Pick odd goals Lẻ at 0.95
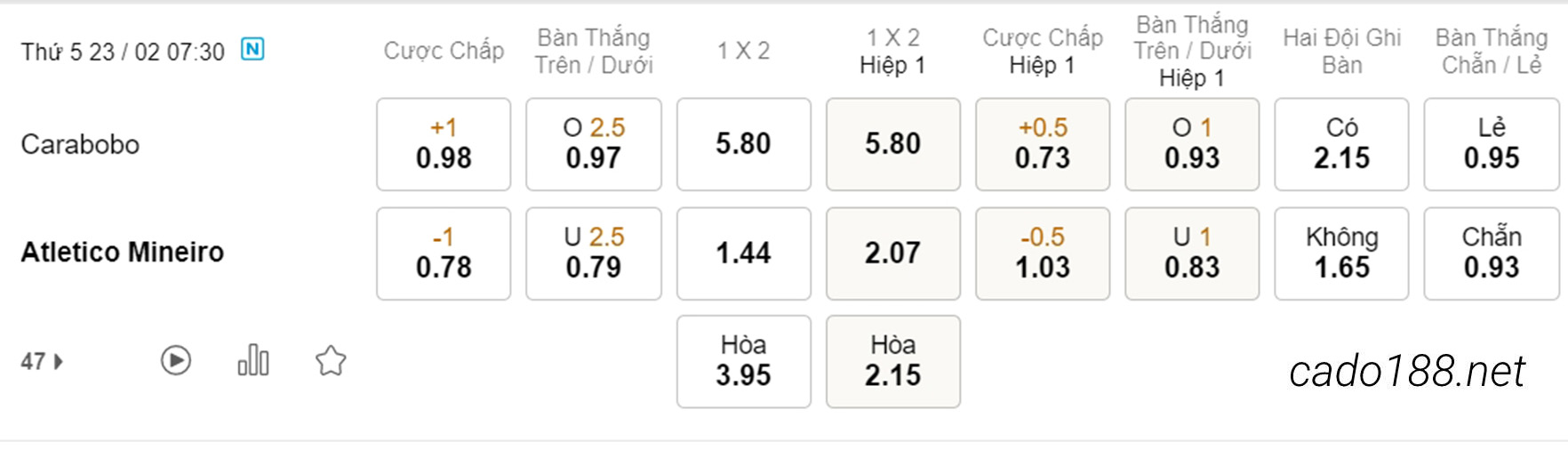The width and height of the screenshot is (1568, 450). click(x=1492, y=144)
